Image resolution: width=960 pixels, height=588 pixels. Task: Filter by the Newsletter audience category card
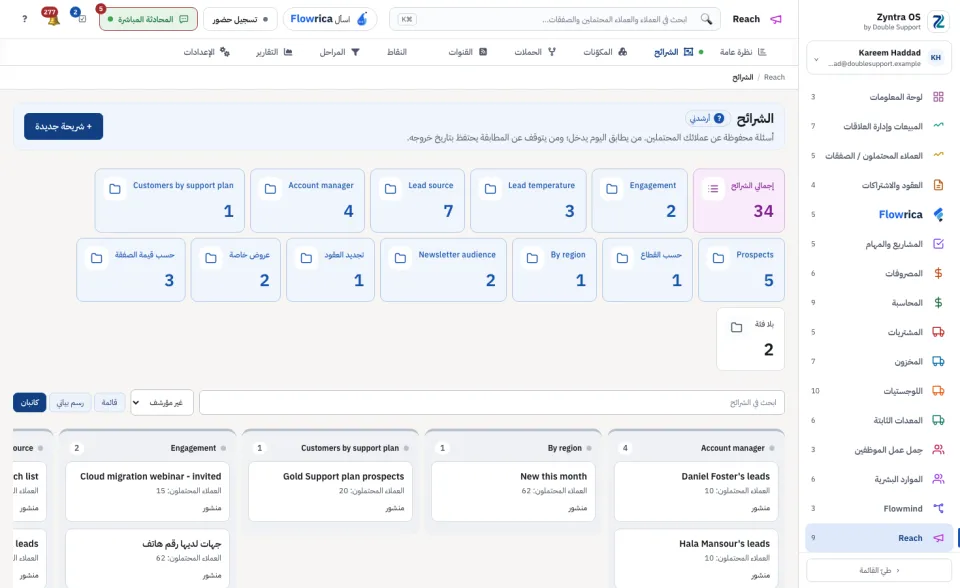(443, 270)
